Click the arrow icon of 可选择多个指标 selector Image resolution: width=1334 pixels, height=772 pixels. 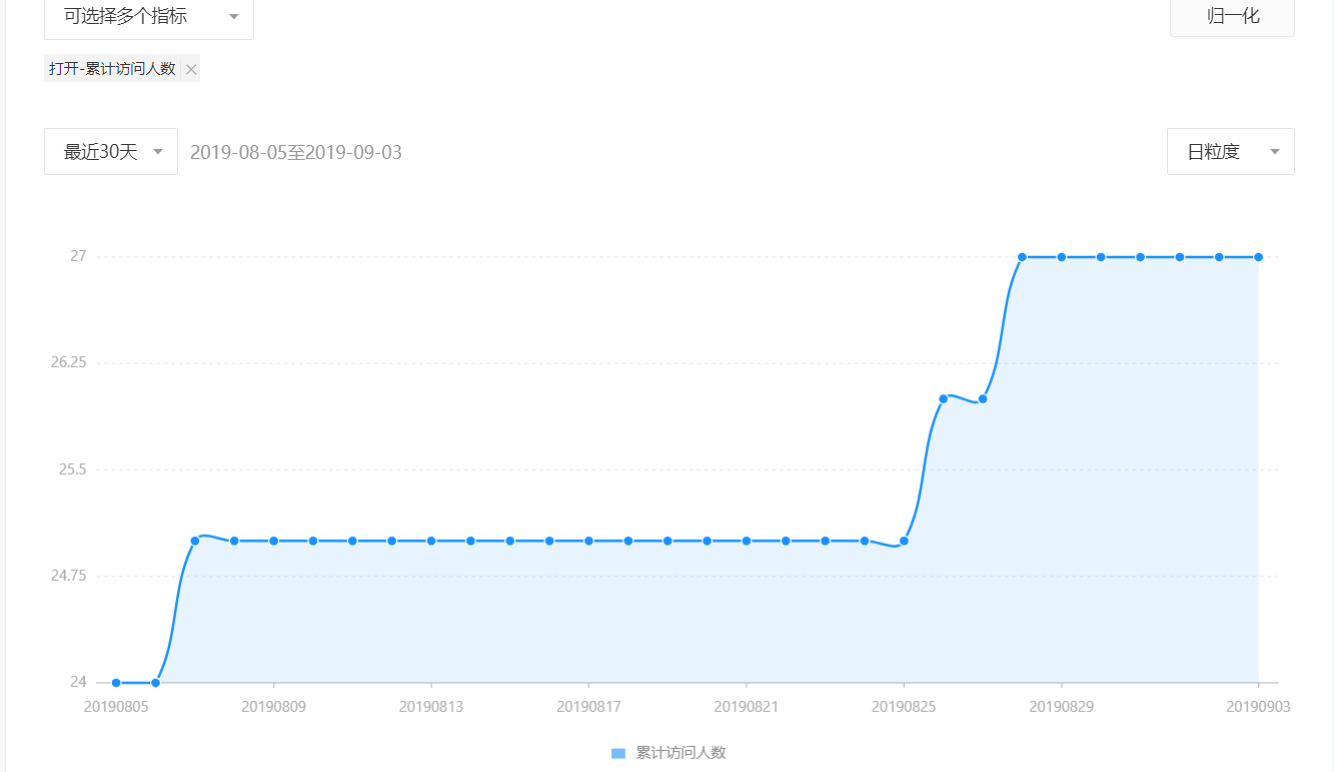coord(233,17)
